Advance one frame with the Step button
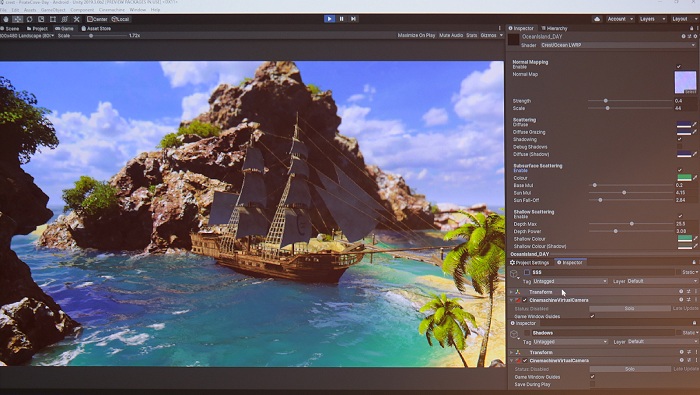The image size is (700, 395). click(353, 19)
